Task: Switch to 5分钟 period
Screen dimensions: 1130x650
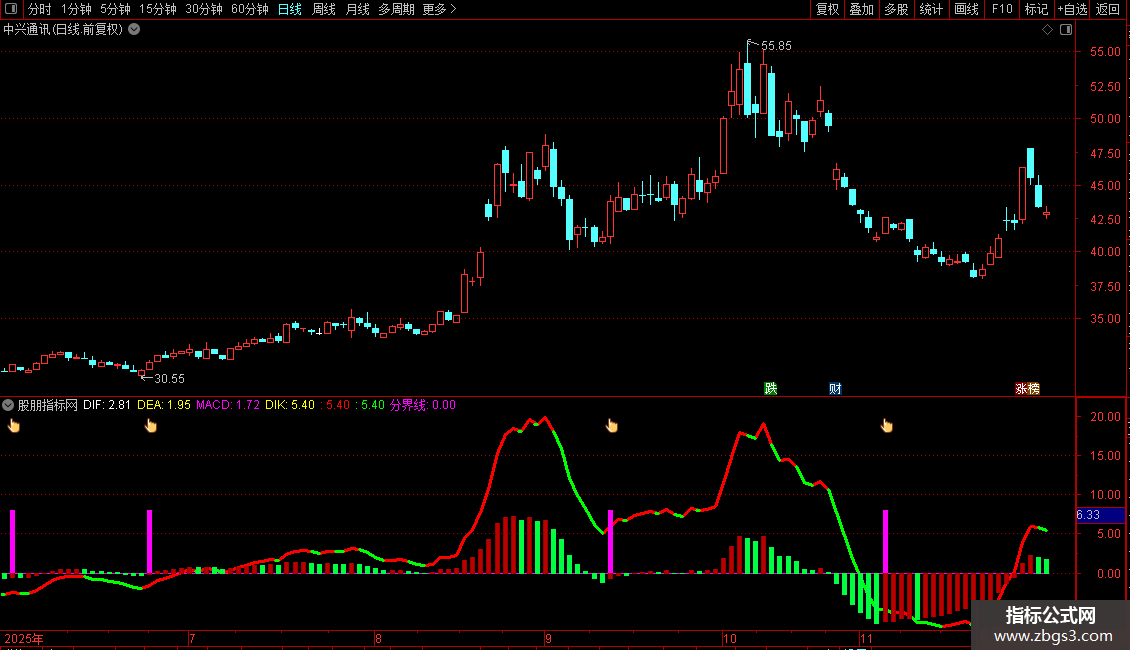Action: [115, 9]
